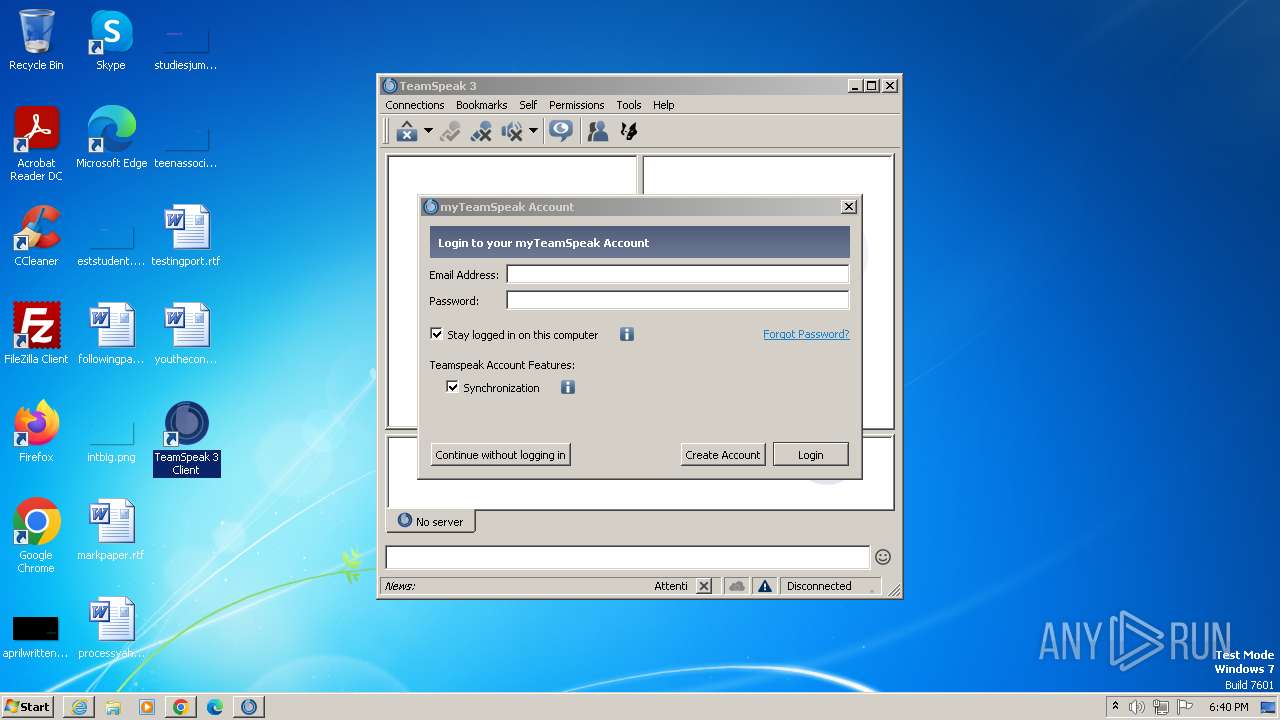Open Internet Explorer from the taskbar
1280x720 pixels.
tap(79, 707)
